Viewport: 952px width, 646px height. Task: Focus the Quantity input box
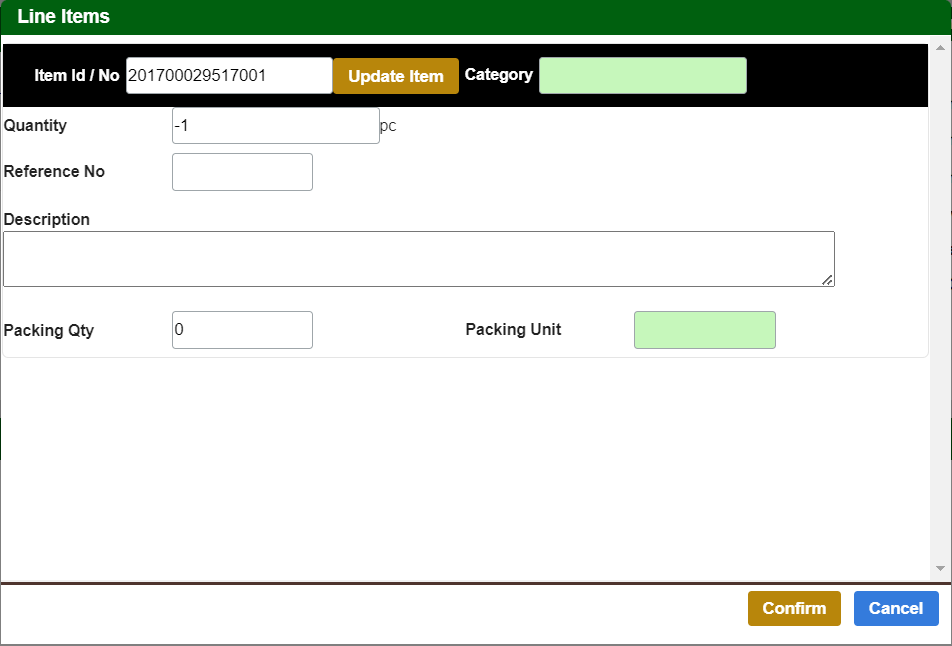click(275, 126)
